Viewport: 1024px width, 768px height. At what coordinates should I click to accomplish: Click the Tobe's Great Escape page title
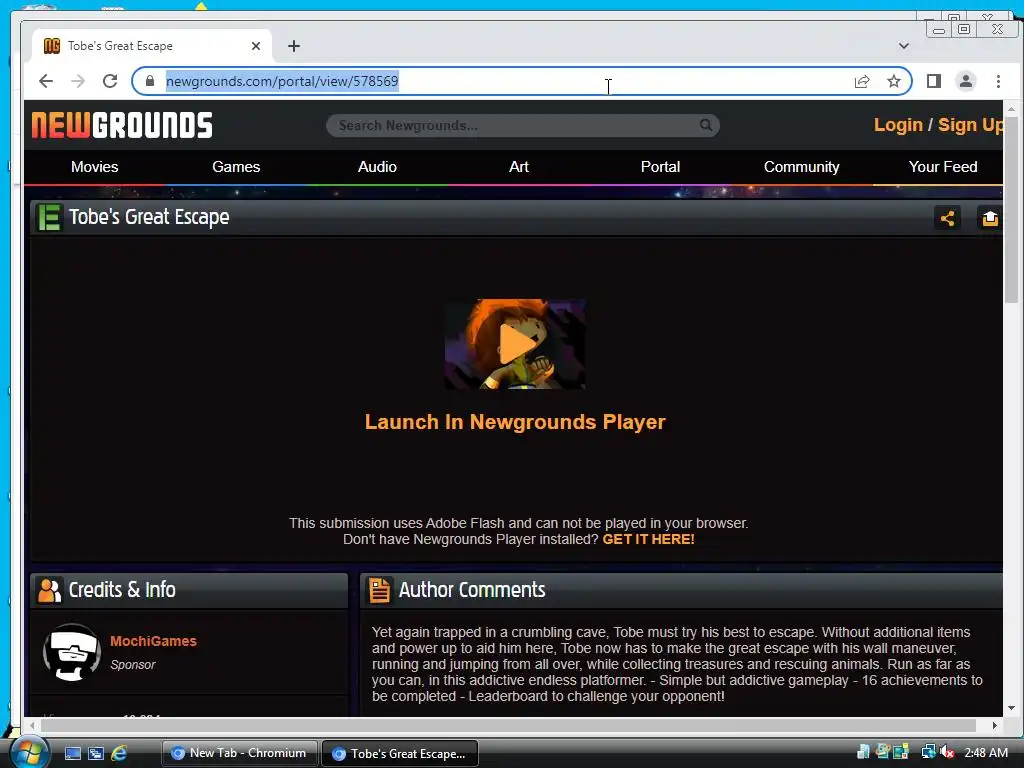149,217
